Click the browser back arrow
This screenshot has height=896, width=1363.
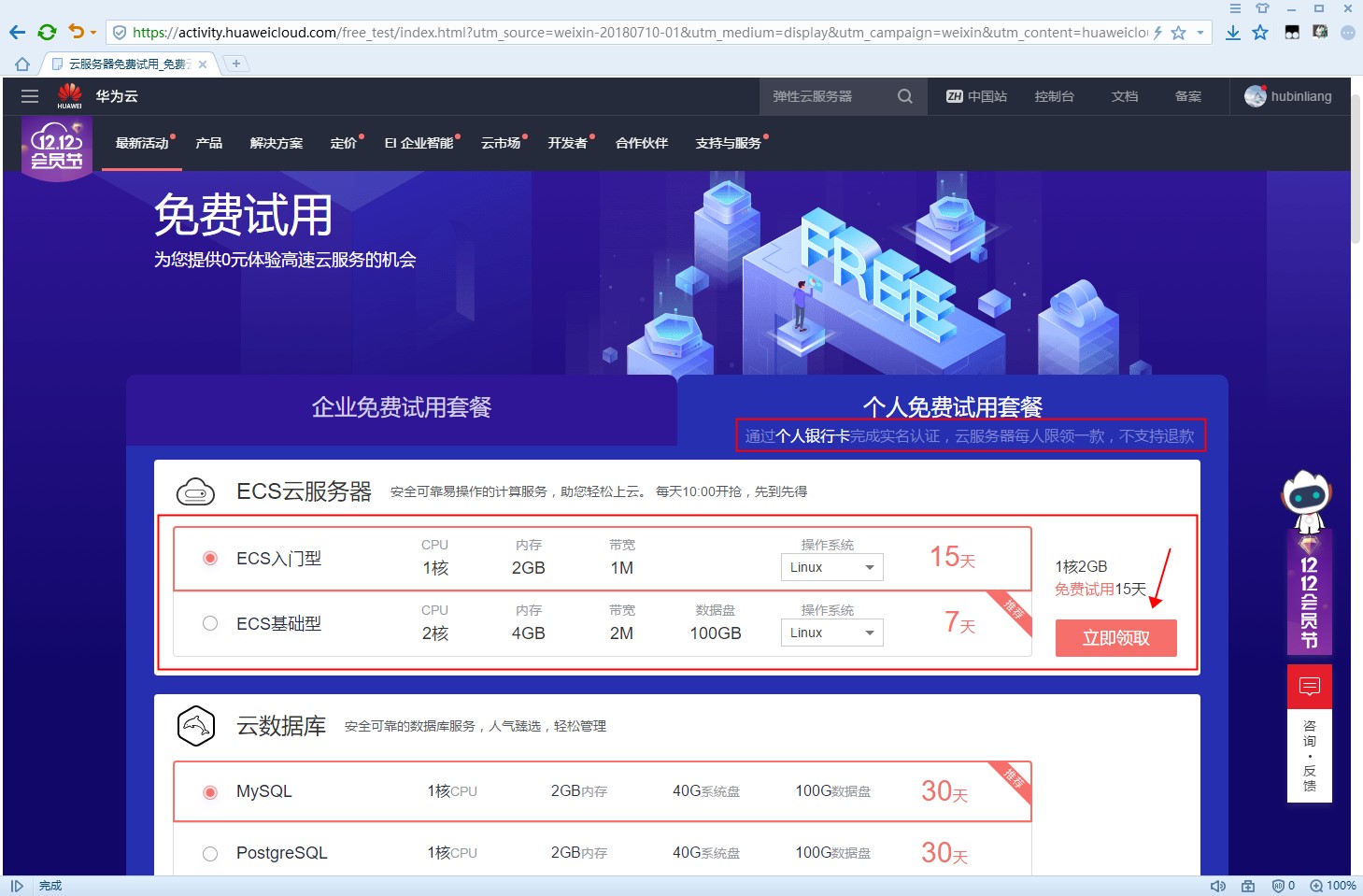tap(17, 32)
